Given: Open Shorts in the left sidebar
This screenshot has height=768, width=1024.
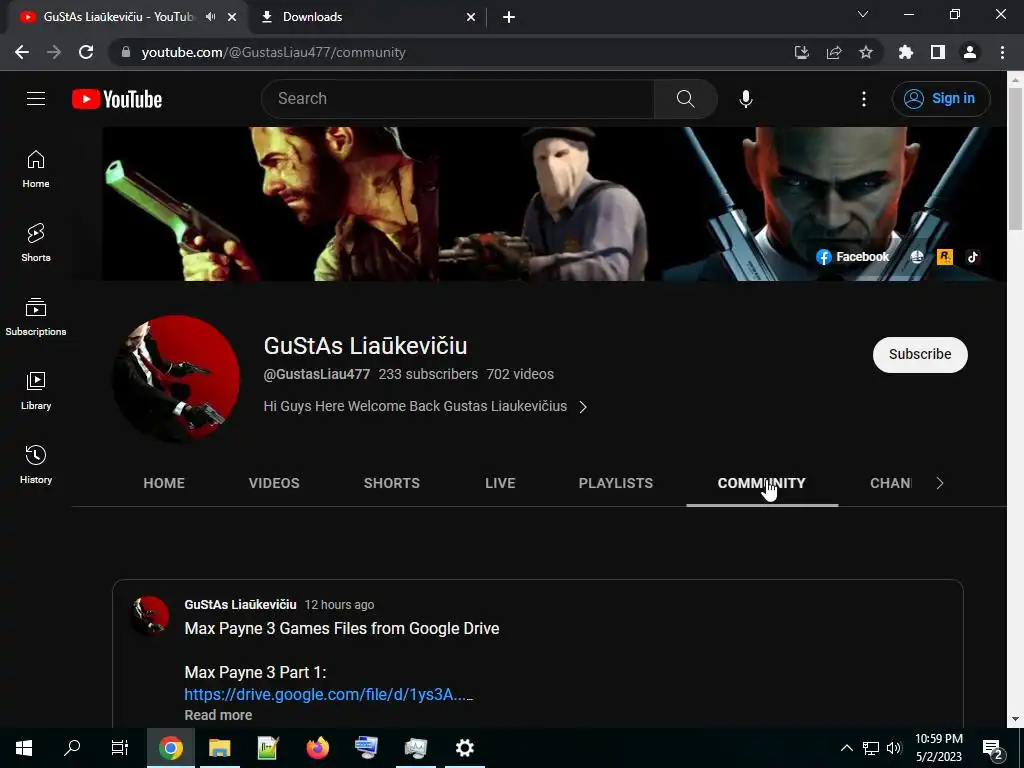Looking at the screenshot, I should [36, 243].
